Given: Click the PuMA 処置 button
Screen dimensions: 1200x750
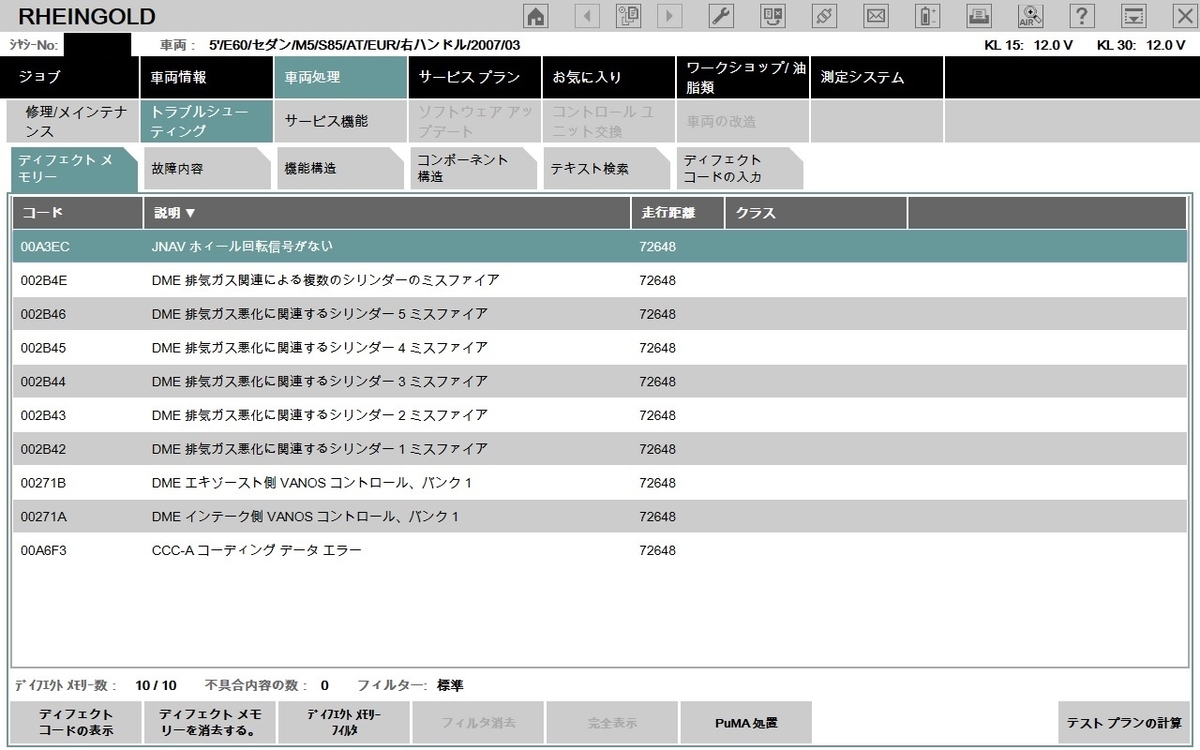Looking at the screenshot, I should pos(746,723).
